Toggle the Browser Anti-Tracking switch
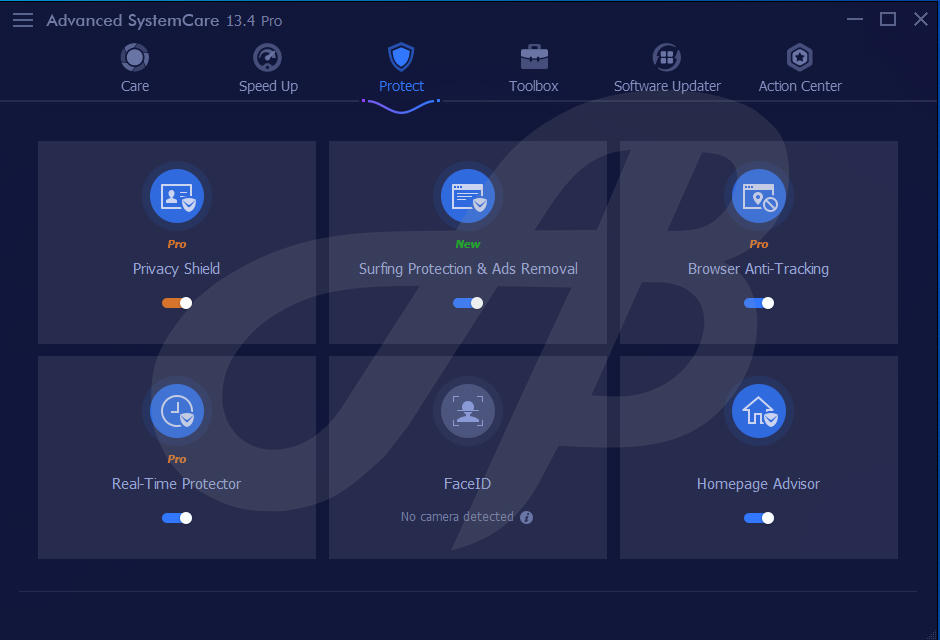Screen dimensions: 940x640 (x=759, y=303)
